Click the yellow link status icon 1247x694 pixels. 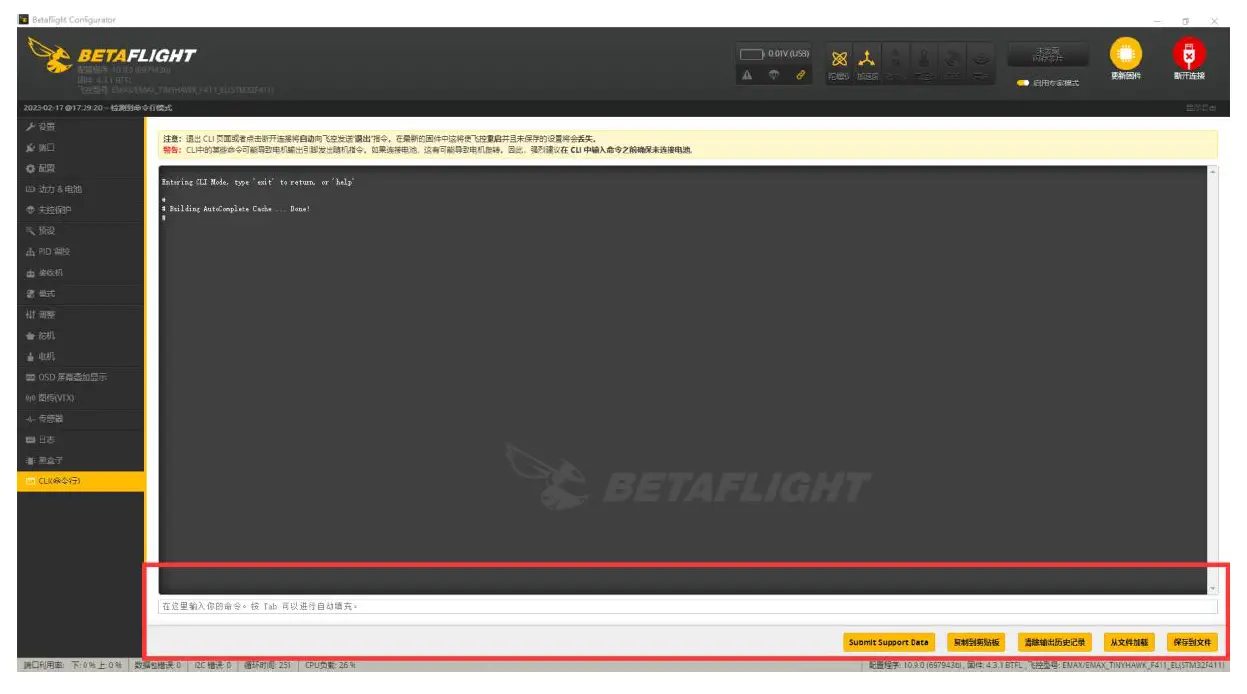pyautogui.click(x=801, y=75)
